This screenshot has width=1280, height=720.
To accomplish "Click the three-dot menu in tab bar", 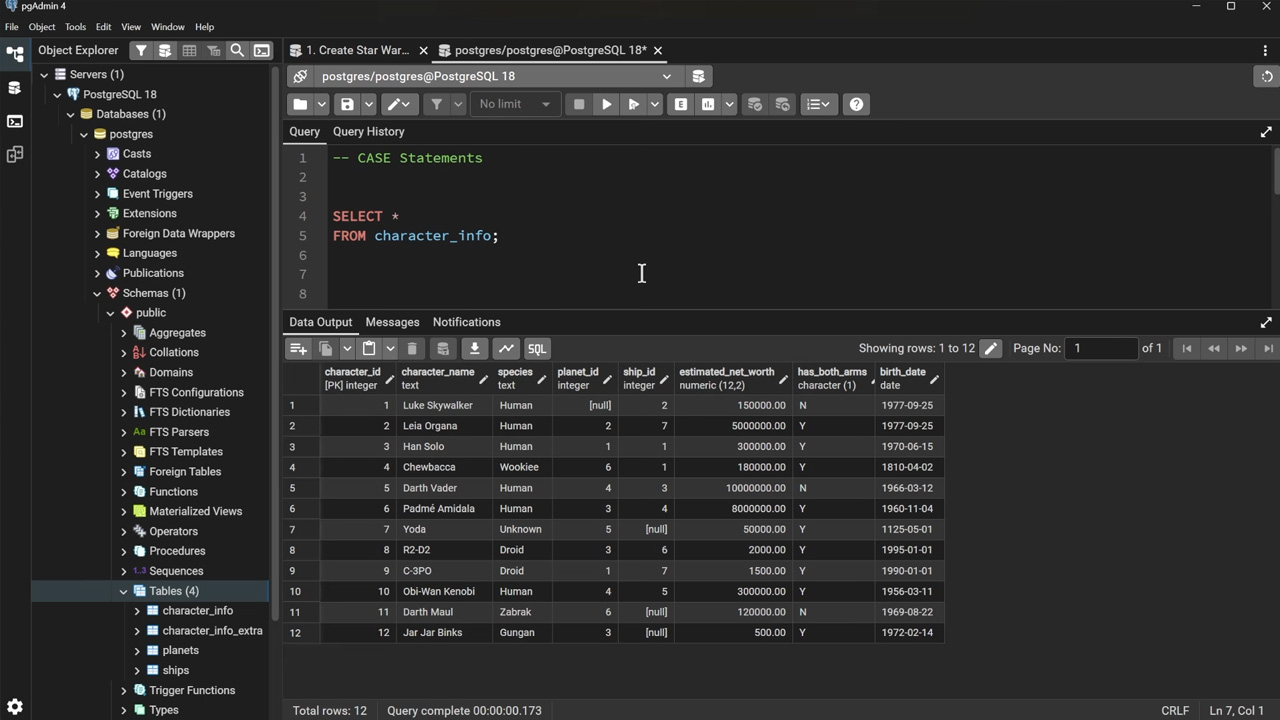I will [1265, 50].
